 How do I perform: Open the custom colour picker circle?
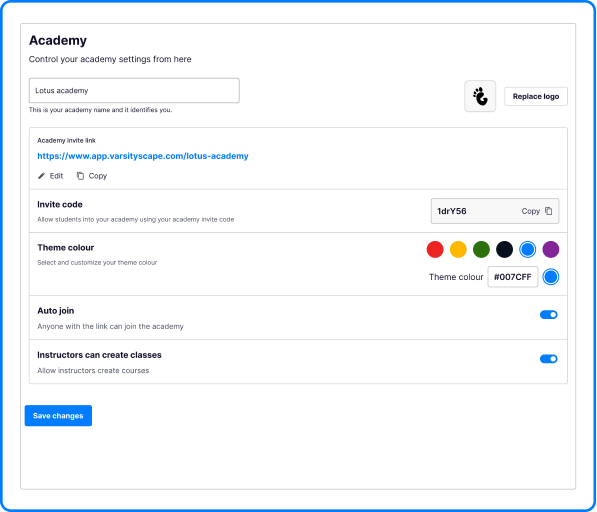click(x=551, y=277)
